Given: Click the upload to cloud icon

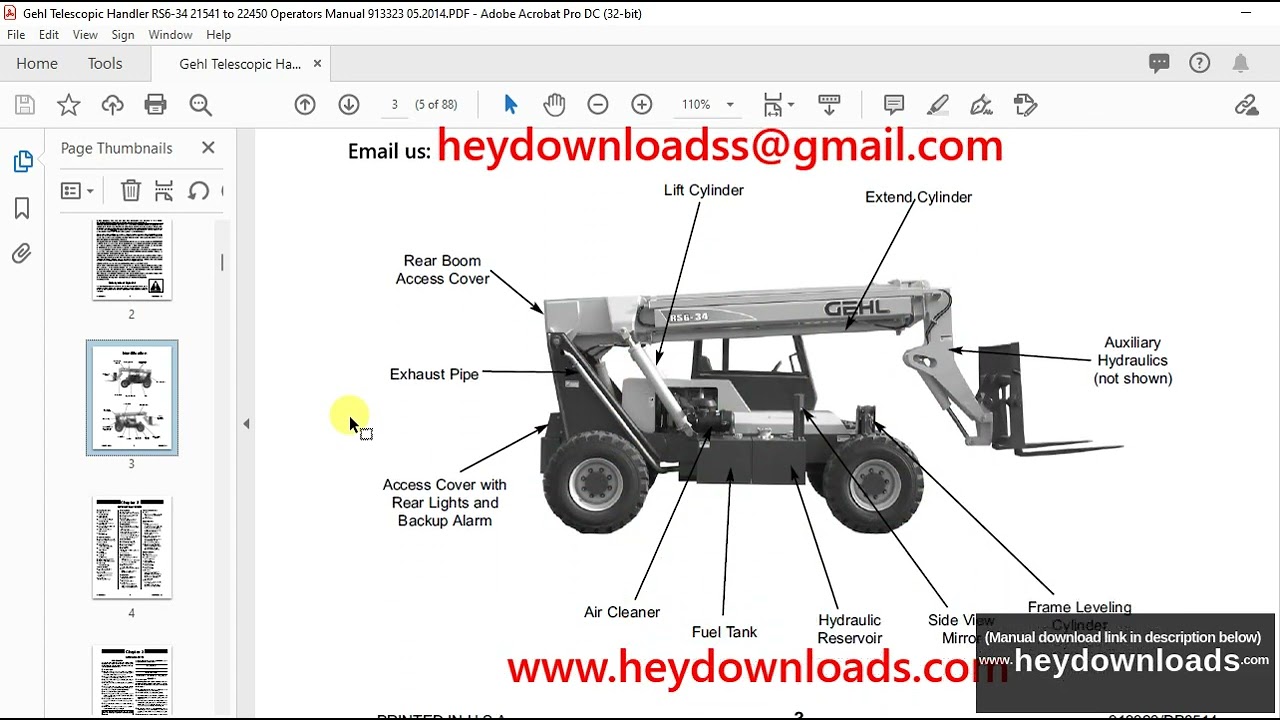Looking at the screenshot, I should pyautogui.click(x=112, y=105).
